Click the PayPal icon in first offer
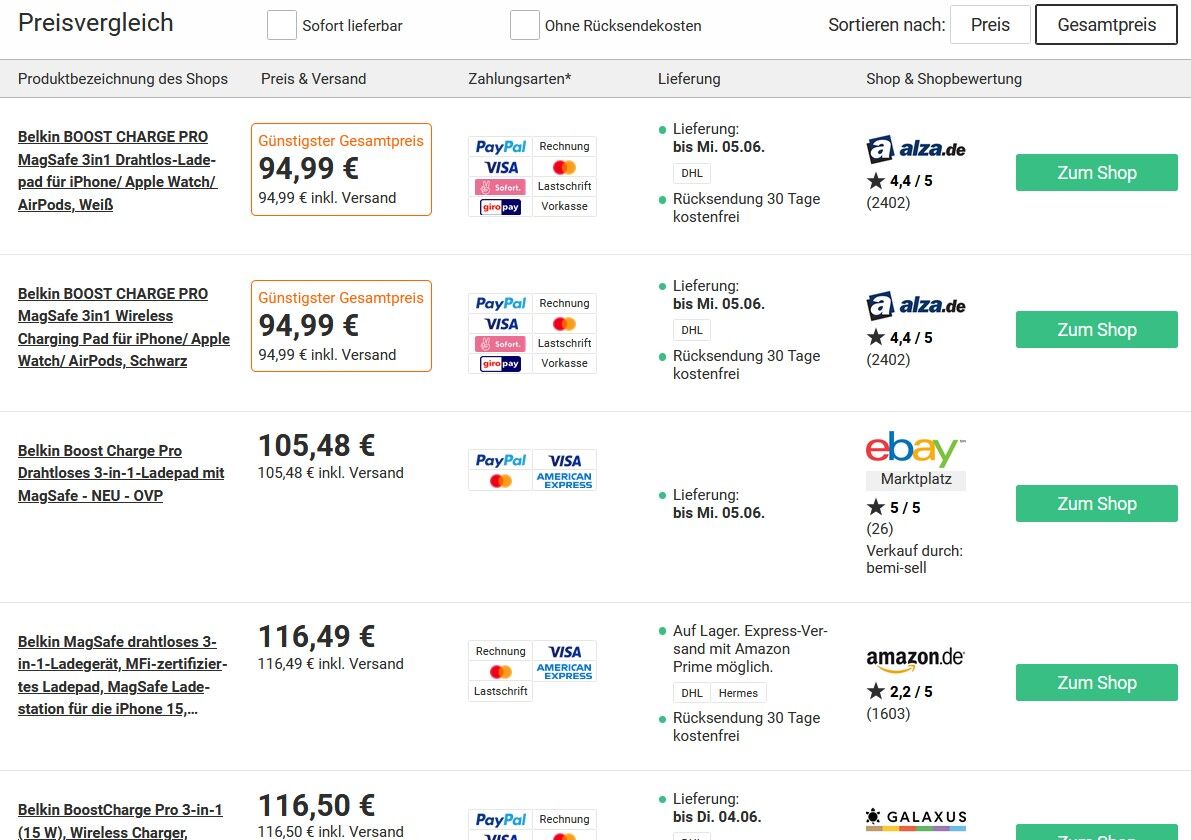 click(x=501, y=147)
